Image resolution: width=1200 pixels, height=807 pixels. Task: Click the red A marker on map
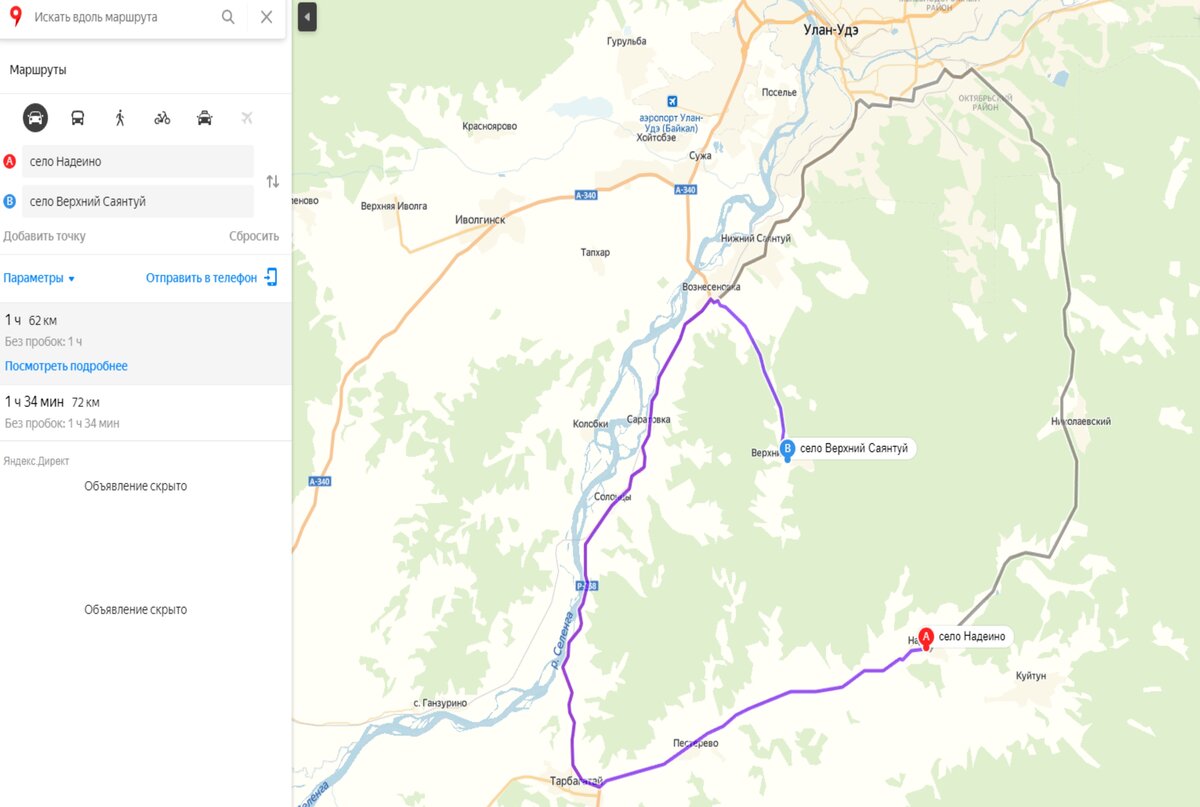(926, 637)
